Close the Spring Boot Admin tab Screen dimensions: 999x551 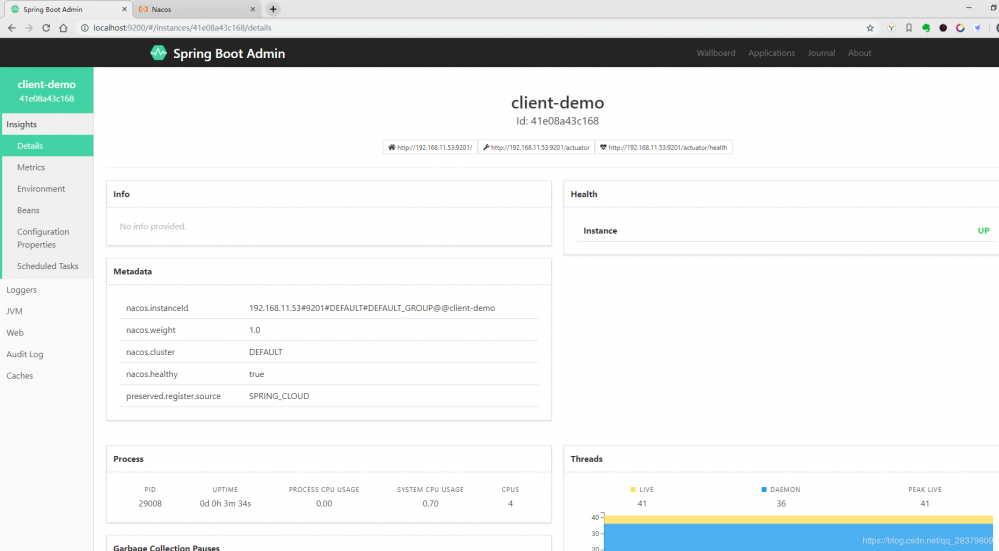click(124, 10)
